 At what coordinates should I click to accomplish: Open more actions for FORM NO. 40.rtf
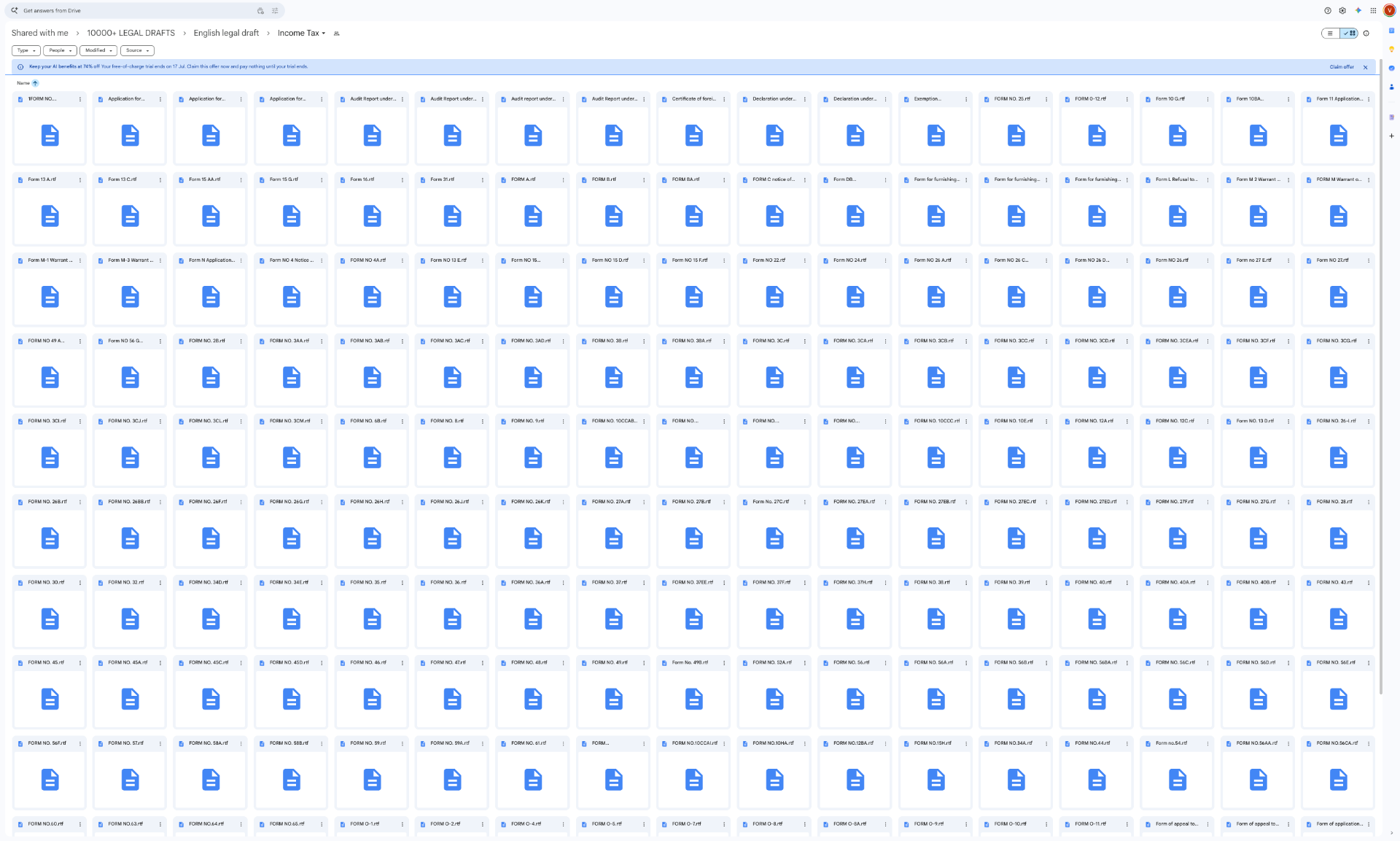point(1127,582)
